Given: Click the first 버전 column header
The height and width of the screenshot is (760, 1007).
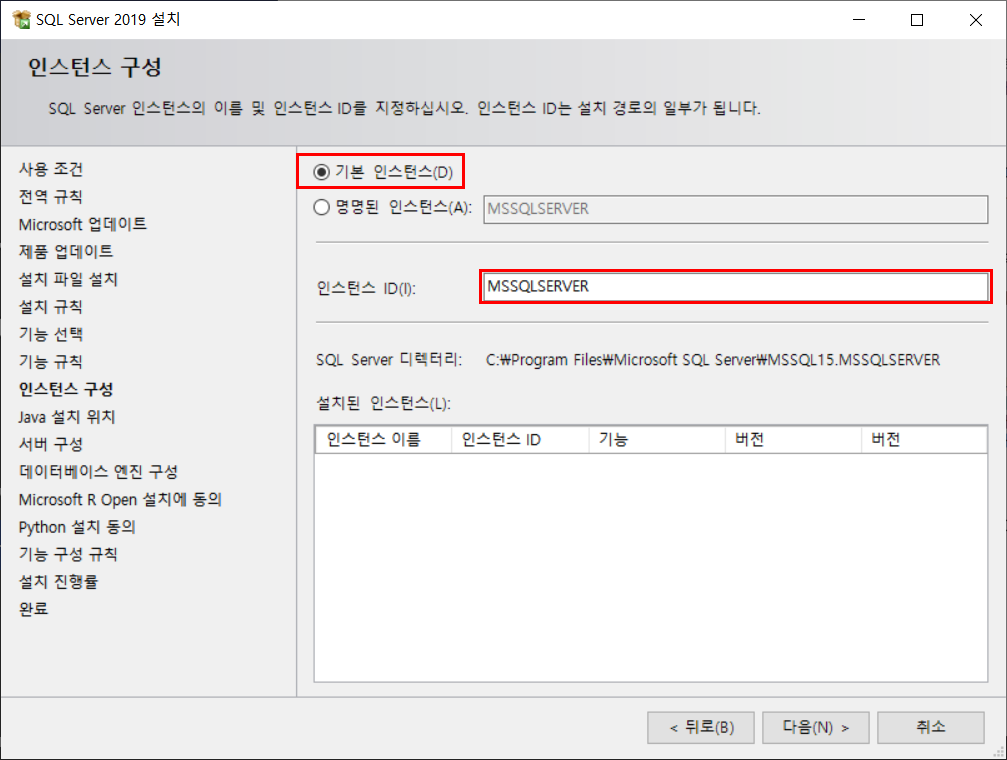Looking at the screenshot, I should click(793, 439).
